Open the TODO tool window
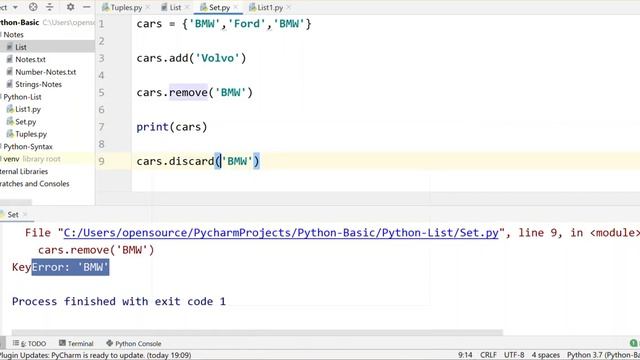Screen dimensions: 640x360 coord(29,344)
